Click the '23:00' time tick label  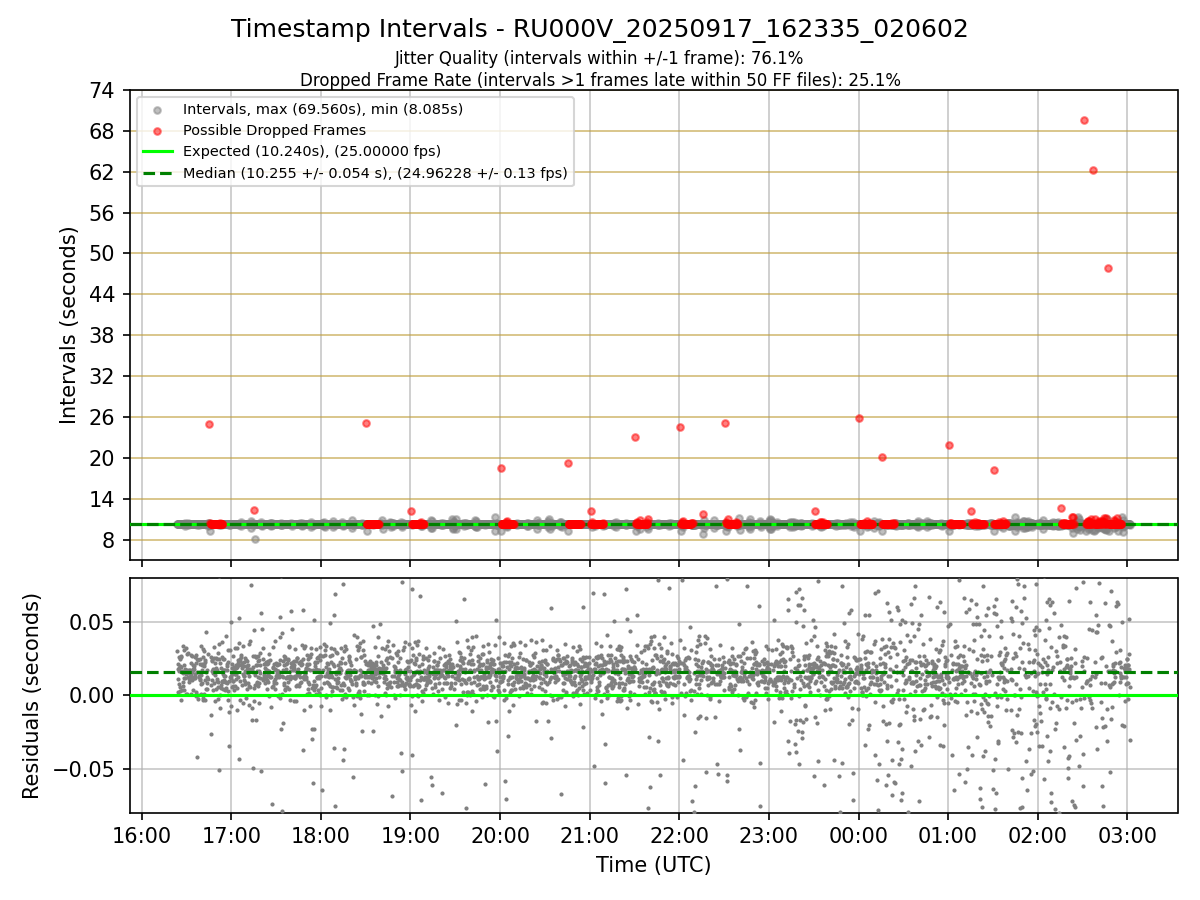(x=769, y=835)
